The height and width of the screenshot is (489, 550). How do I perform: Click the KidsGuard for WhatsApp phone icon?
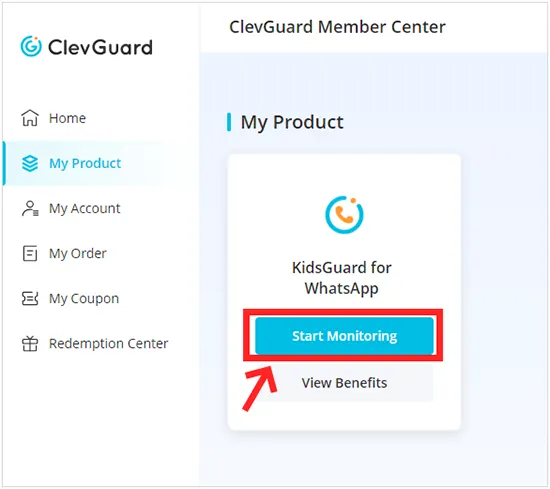tap(344, 214)
